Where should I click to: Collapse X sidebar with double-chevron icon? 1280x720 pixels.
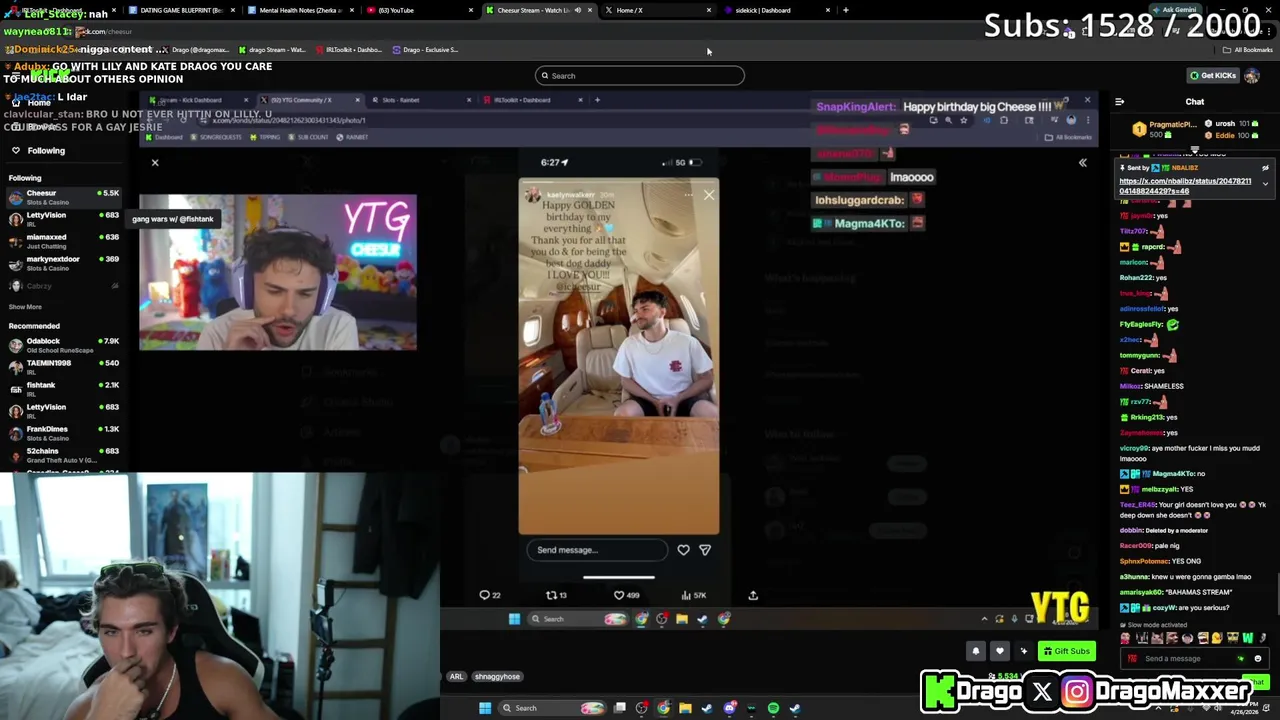point(1082,163)
